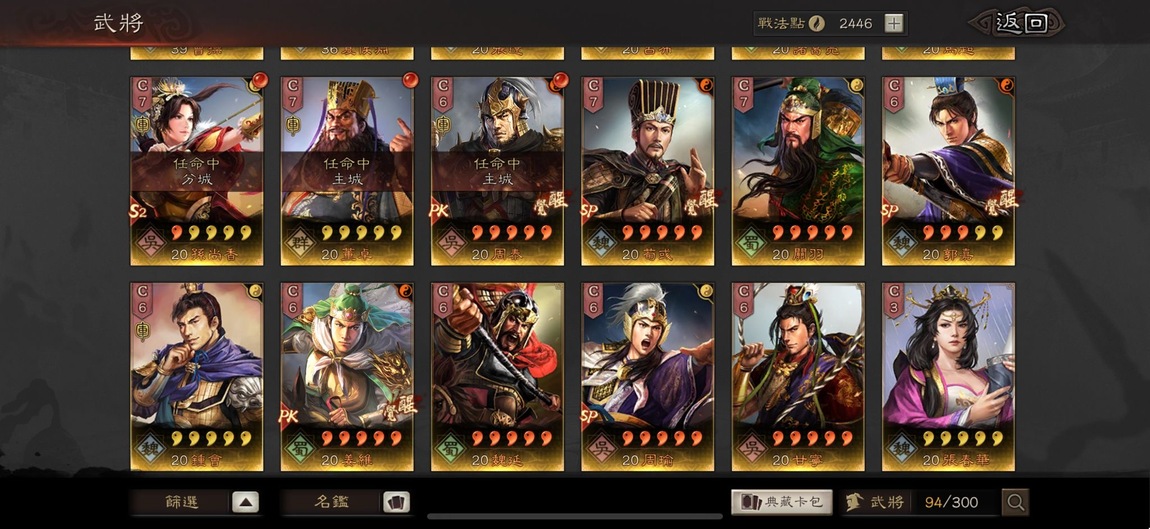
Task: Open the 名鑑 catalog
Action: coord(332,503)
